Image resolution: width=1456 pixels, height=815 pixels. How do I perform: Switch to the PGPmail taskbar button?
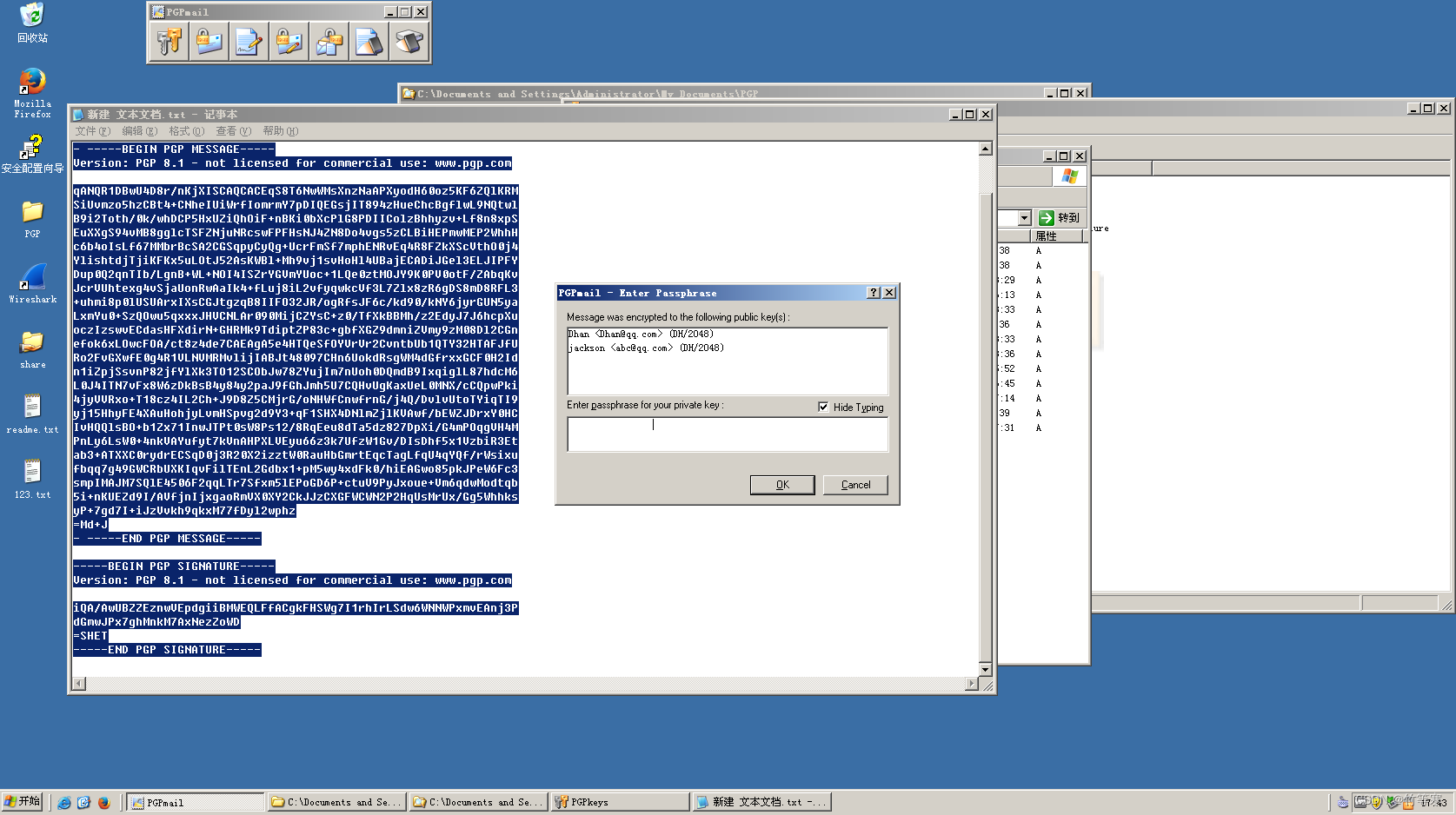pos(196,803)
